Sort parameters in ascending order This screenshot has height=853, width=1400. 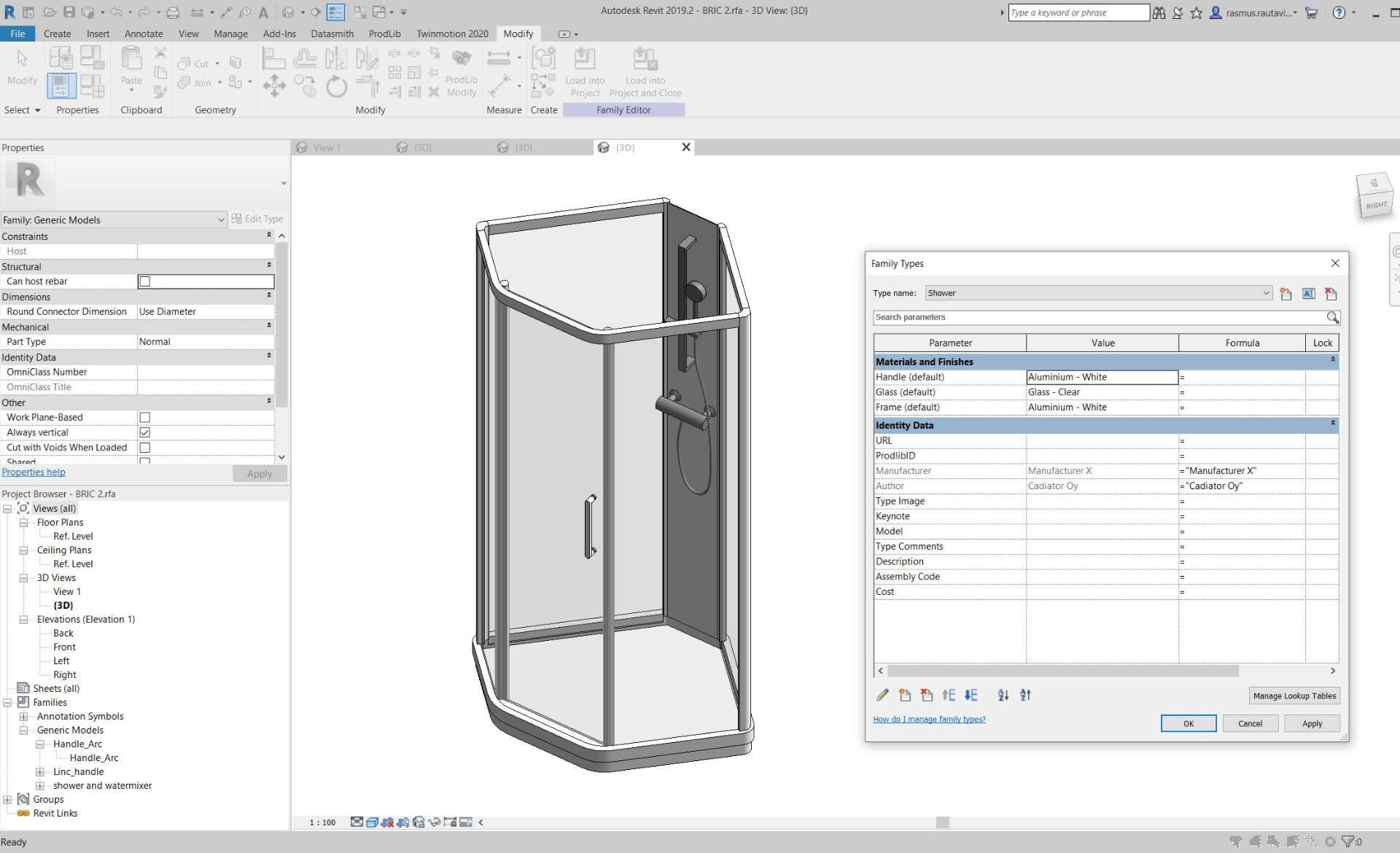(1003, 695)
